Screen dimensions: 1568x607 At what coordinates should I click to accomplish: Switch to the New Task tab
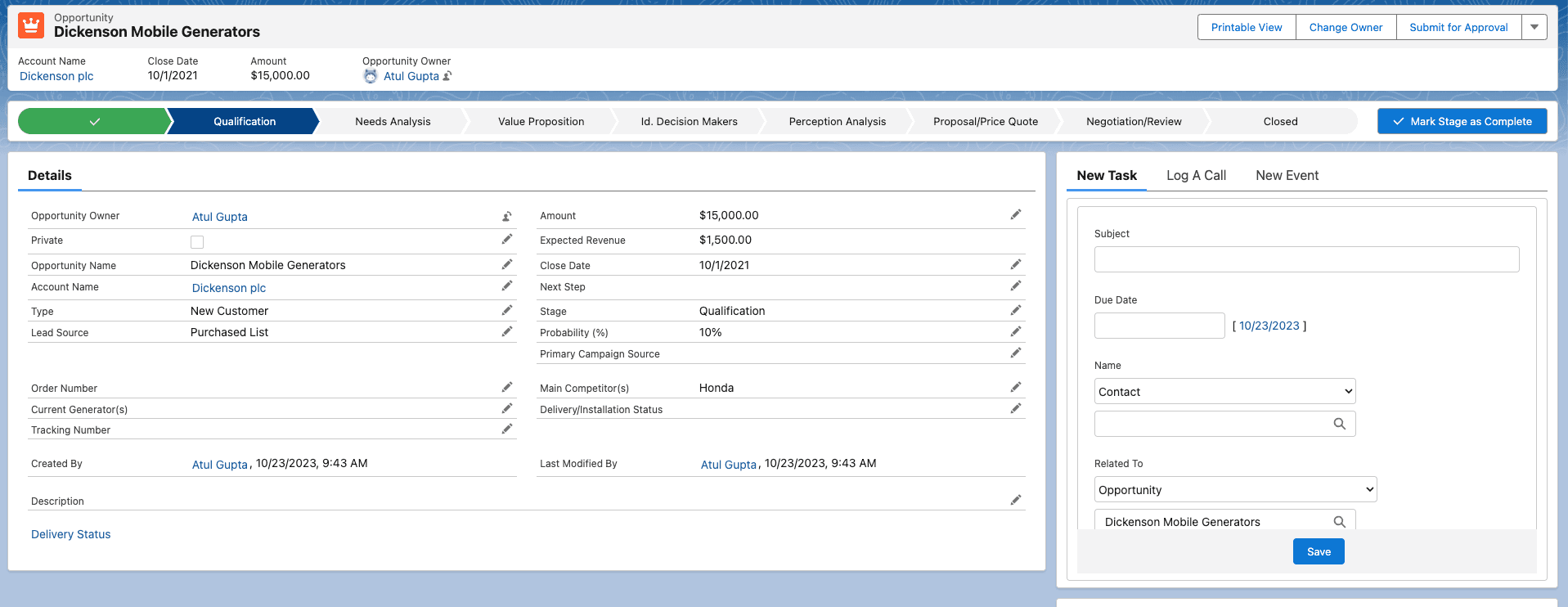click(x=1107, y=175)
